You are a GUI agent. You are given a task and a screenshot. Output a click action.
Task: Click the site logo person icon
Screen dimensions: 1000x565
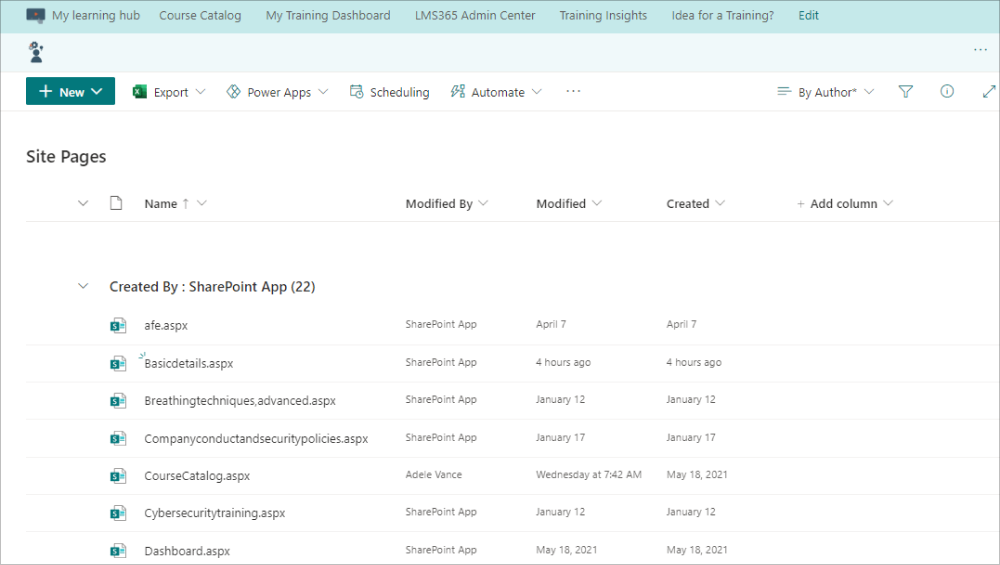[x=36, y=52]
